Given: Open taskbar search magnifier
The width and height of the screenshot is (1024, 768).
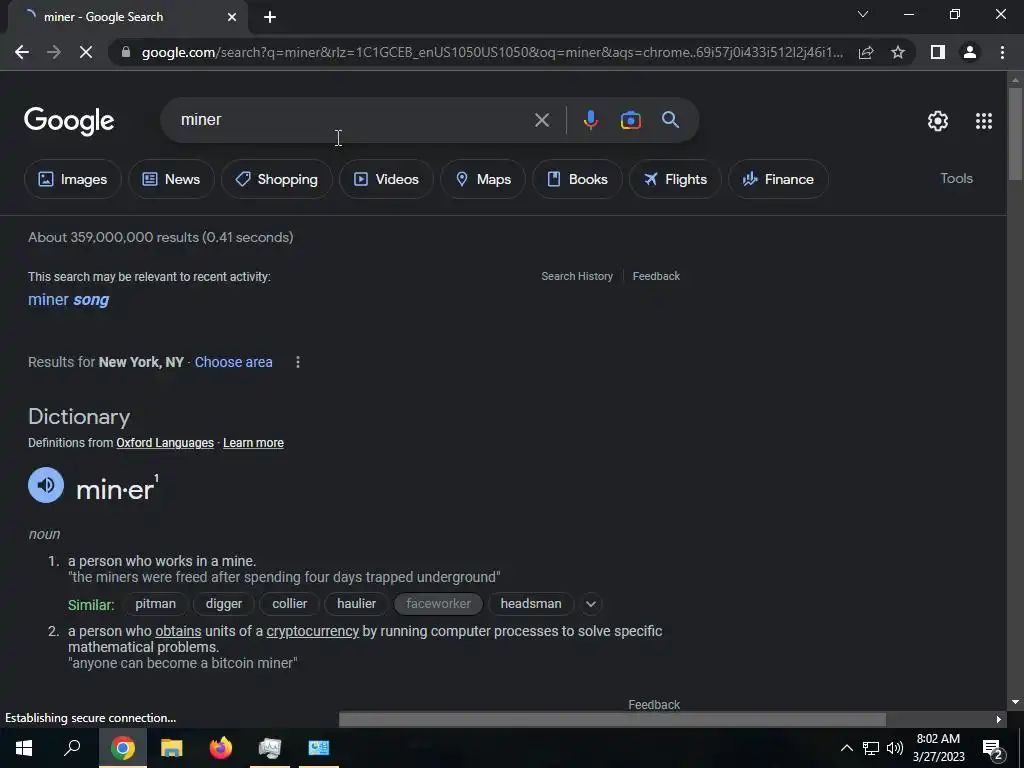Looking at the screenshot, I should pos(72,748).
